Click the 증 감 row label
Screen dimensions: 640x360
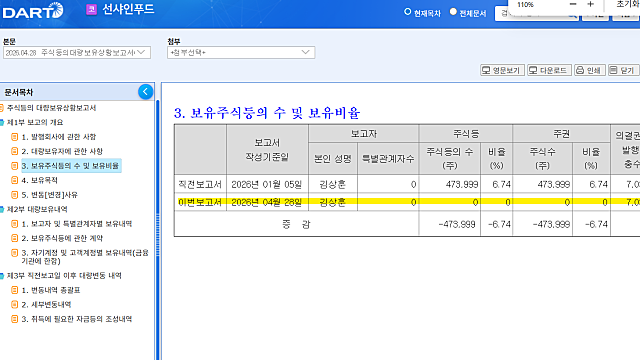tap(296, 224)
